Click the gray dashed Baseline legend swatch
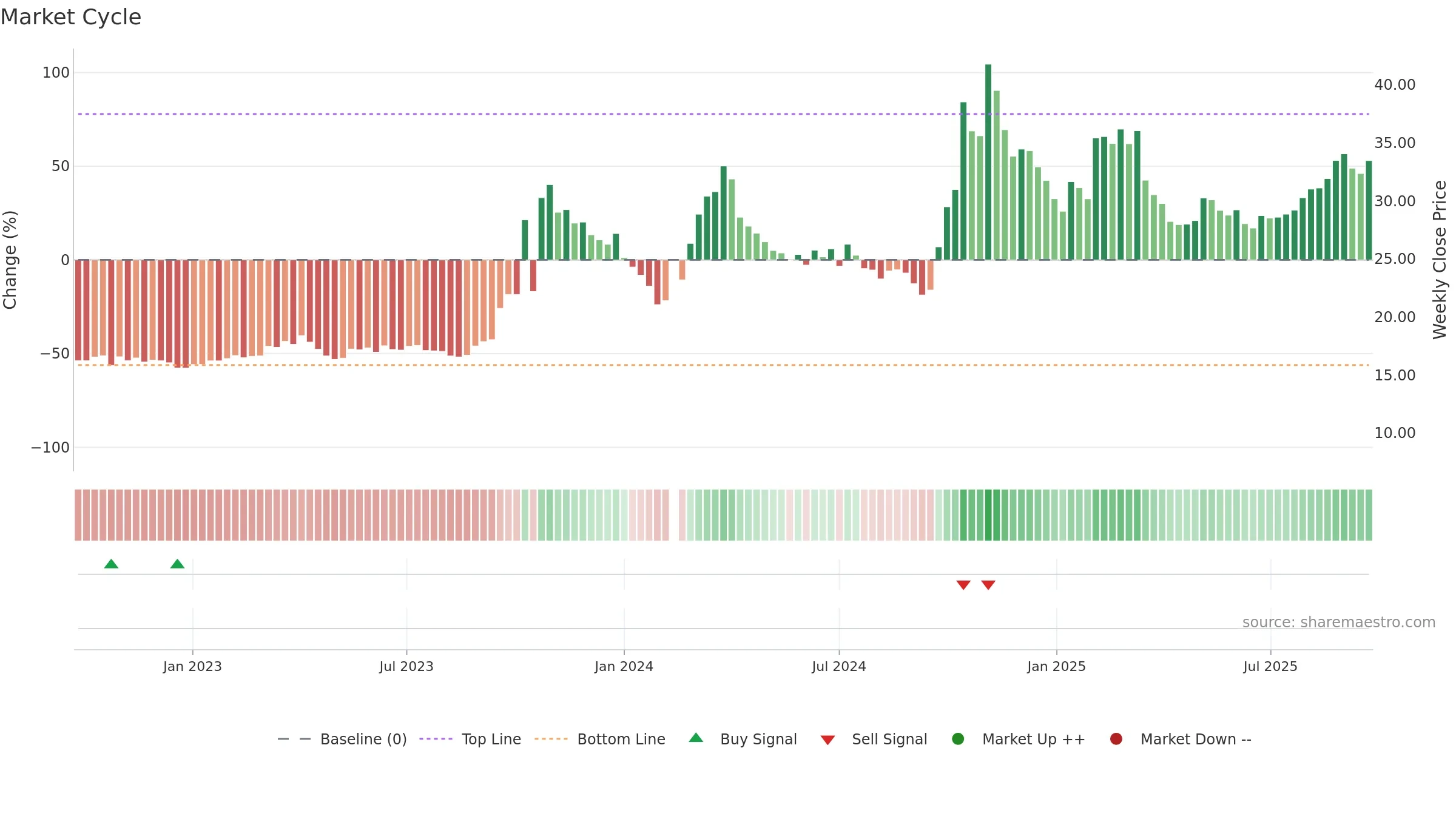1456x819 pixels. 294,739
